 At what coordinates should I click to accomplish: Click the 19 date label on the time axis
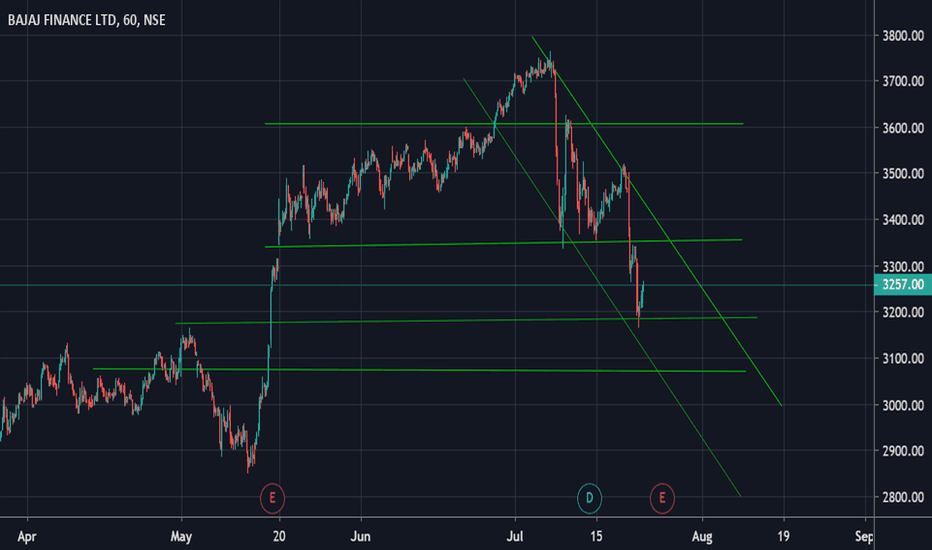point(783,536)
